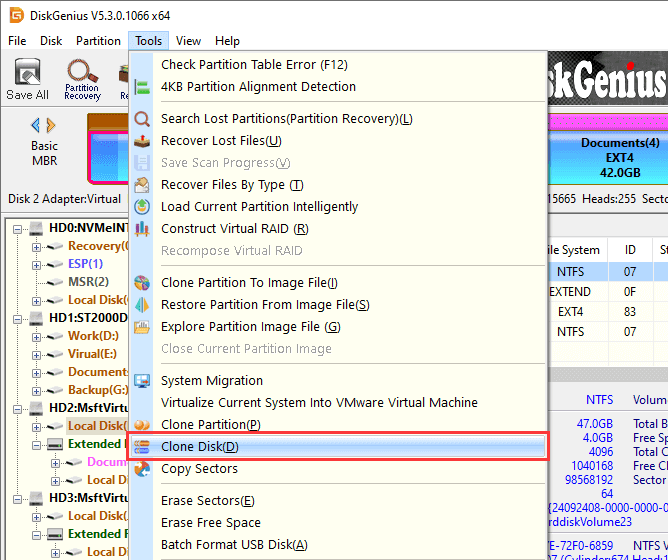Image resolution: width=668 pixels, height=560 pixels.
Task: Click the HD3 MsftVirtual disk drive icon
Action: tap(36, 498)
